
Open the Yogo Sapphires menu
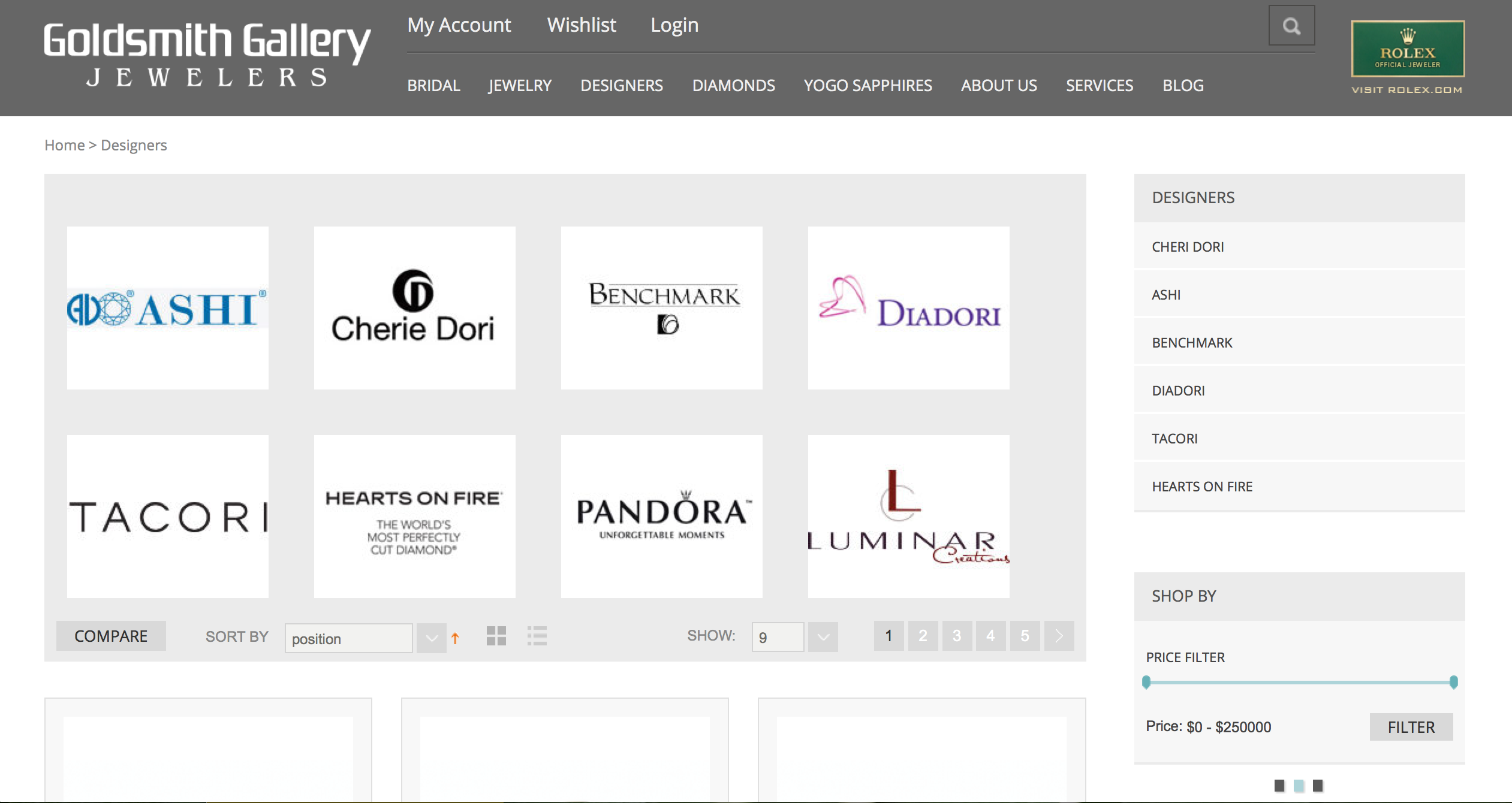click(x=868, y=86)
